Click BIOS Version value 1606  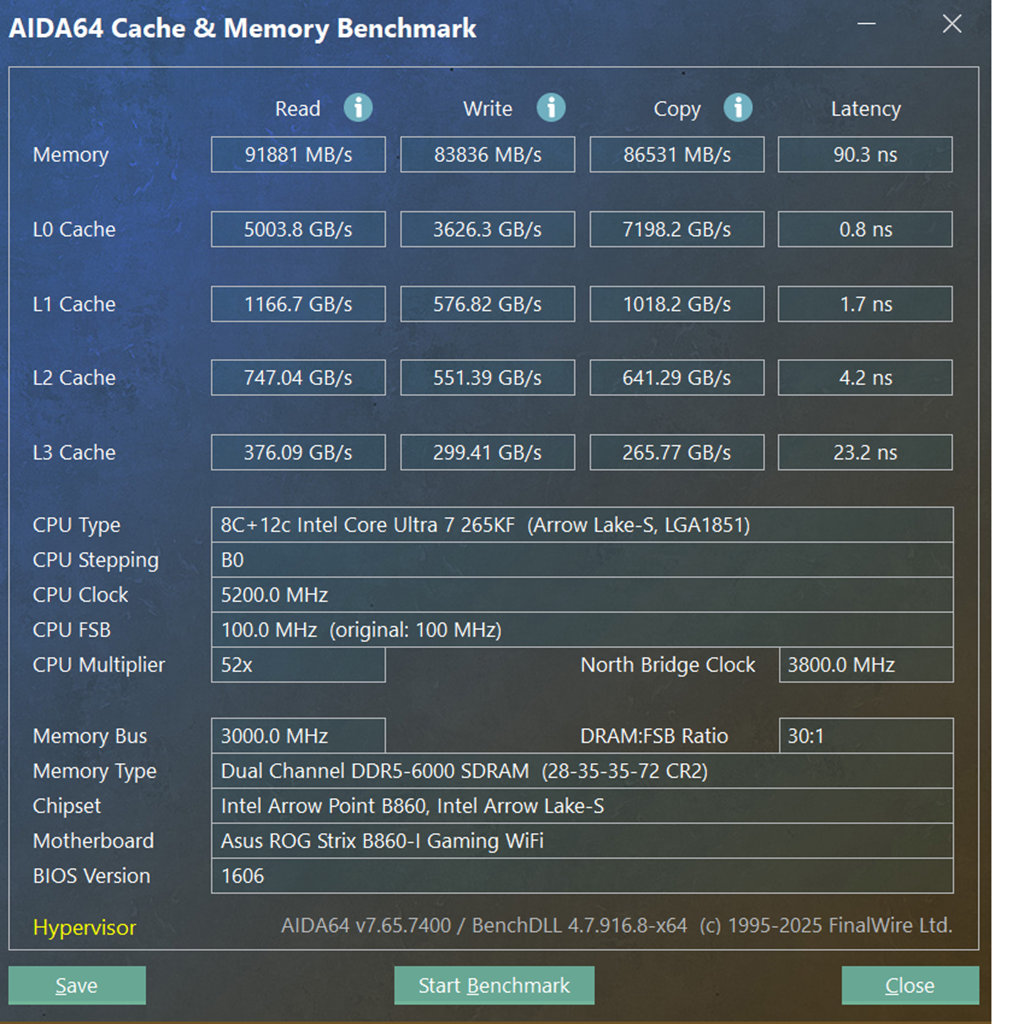582,876
